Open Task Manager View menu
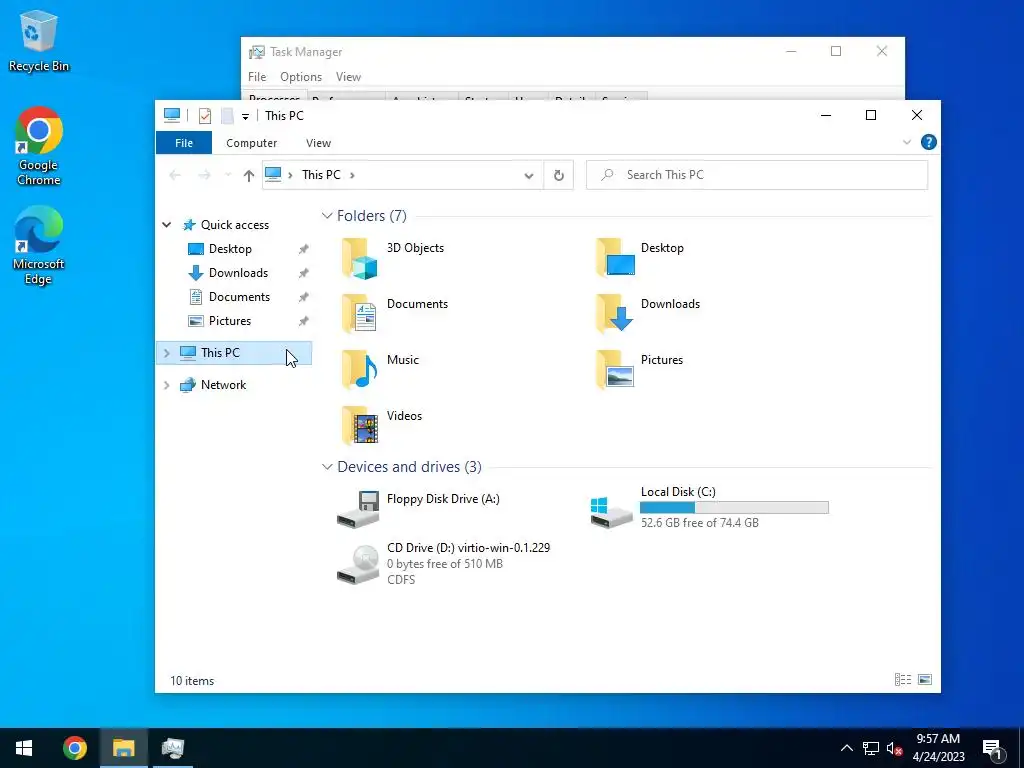Screen dimensions: 1024x768 (x=348, y=77)
